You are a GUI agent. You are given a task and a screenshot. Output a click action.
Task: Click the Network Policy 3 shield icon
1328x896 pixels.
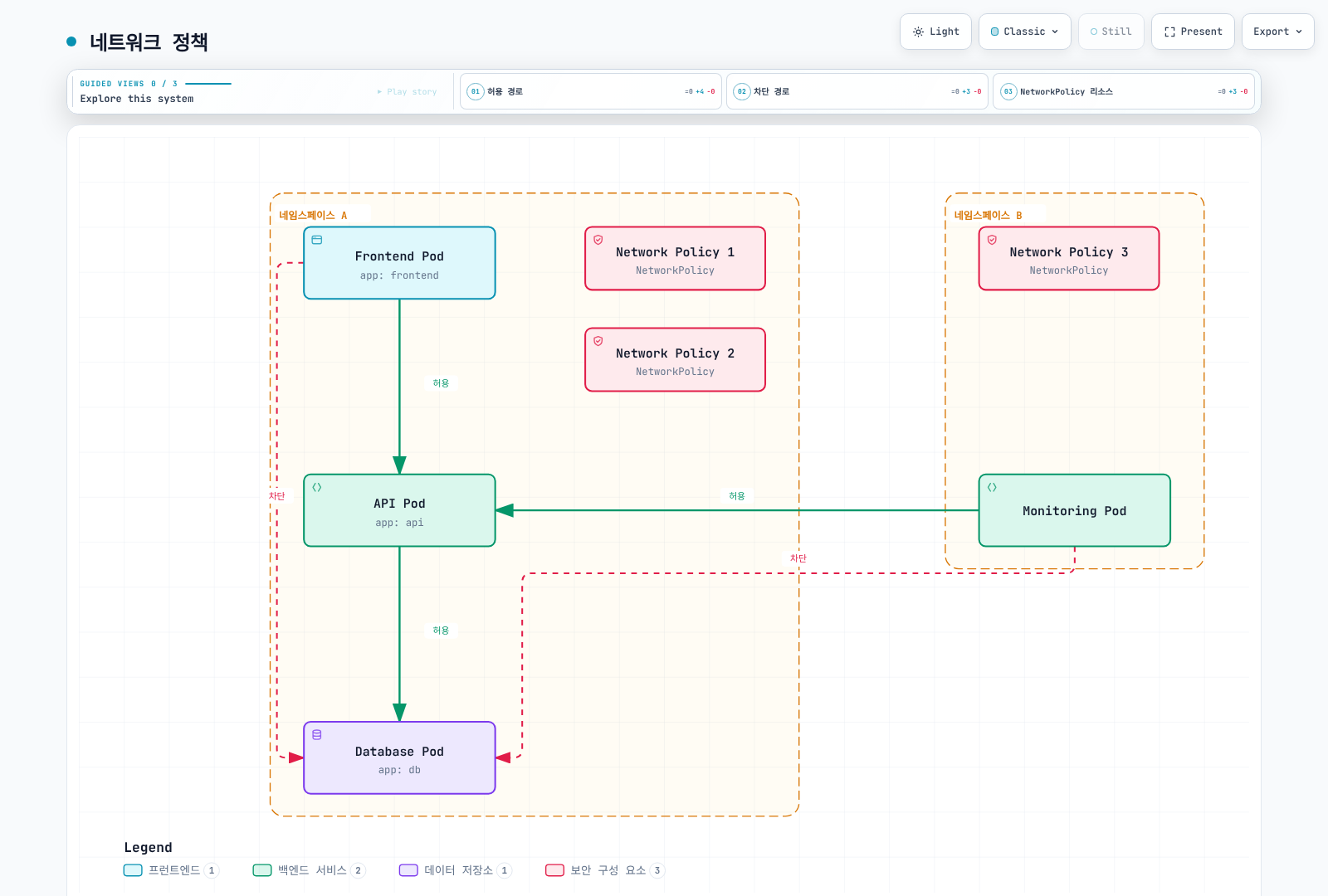(992, 240)
